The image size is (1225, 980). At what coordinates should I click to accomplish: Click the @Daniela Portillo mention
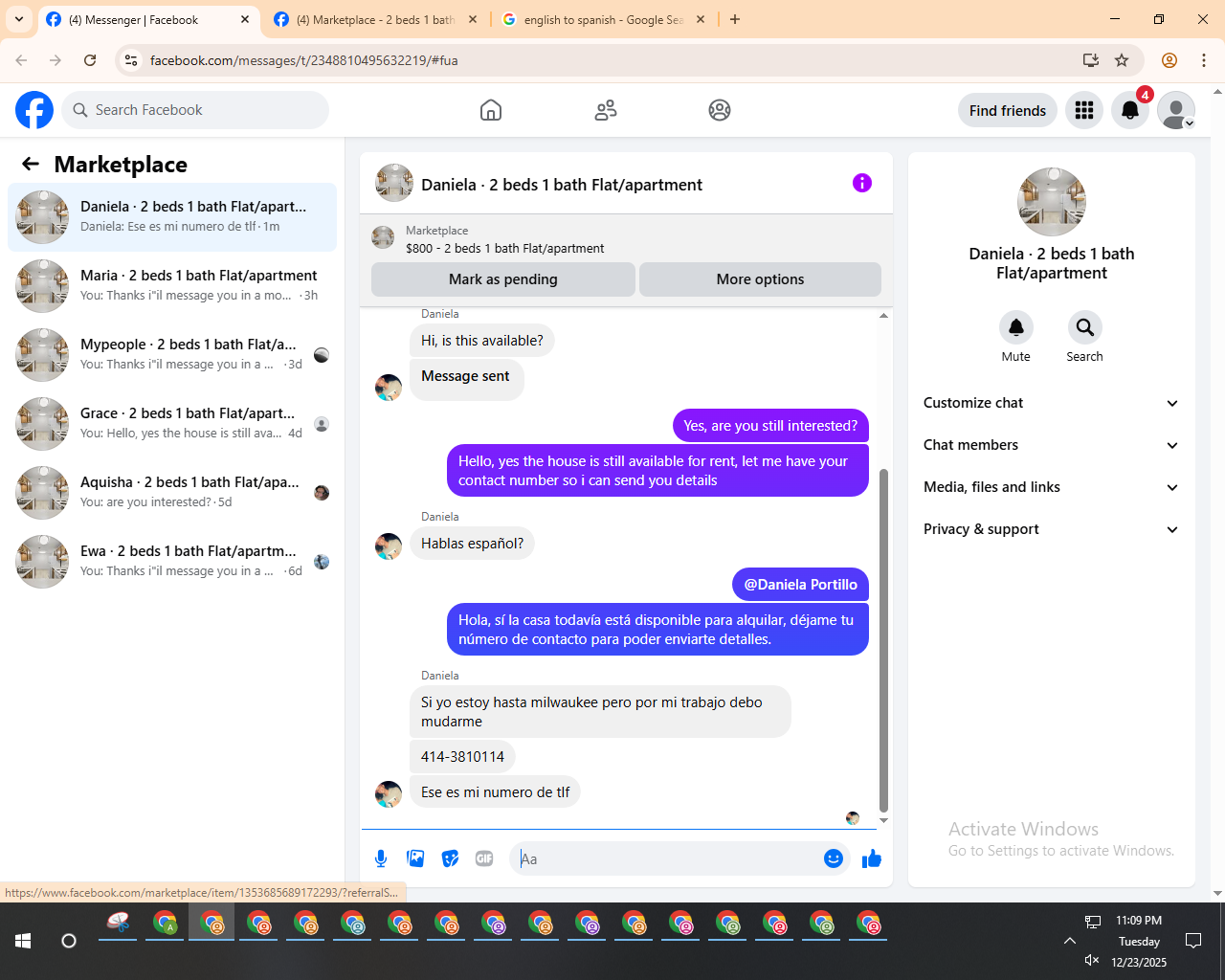click(x=800, y=585)
